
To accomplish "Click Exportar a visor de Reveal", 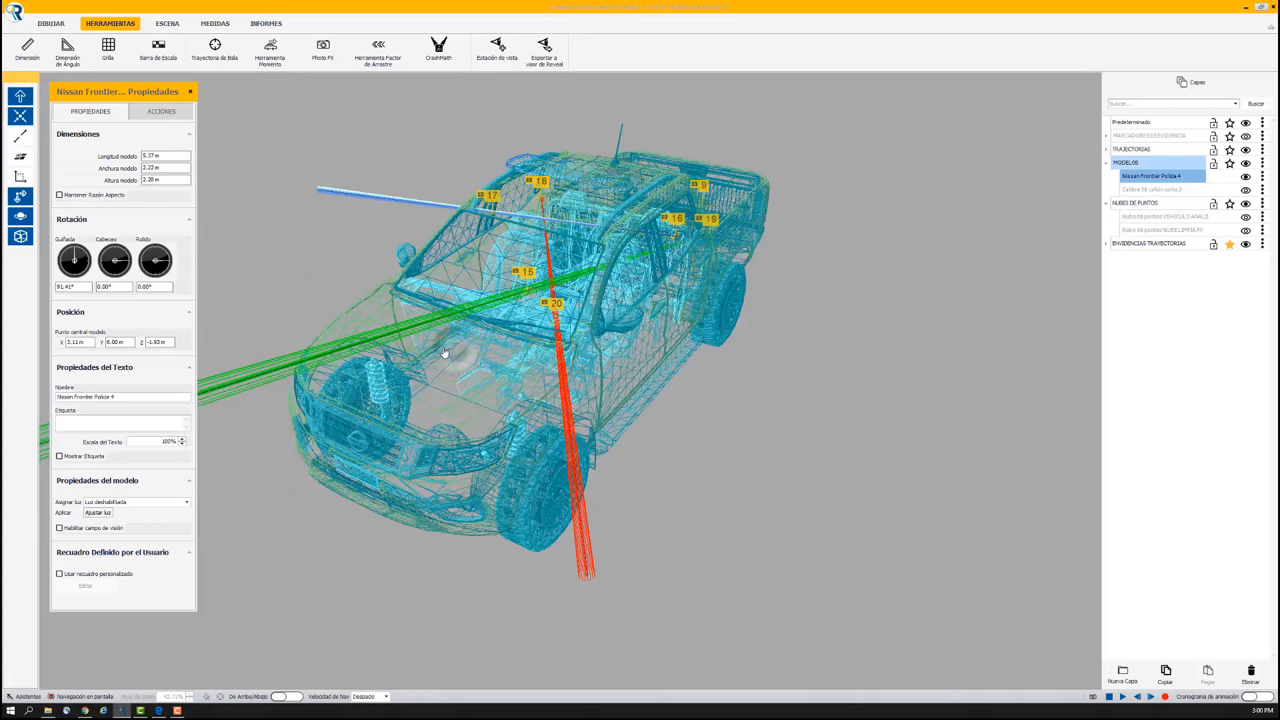I will coord(545,52).
